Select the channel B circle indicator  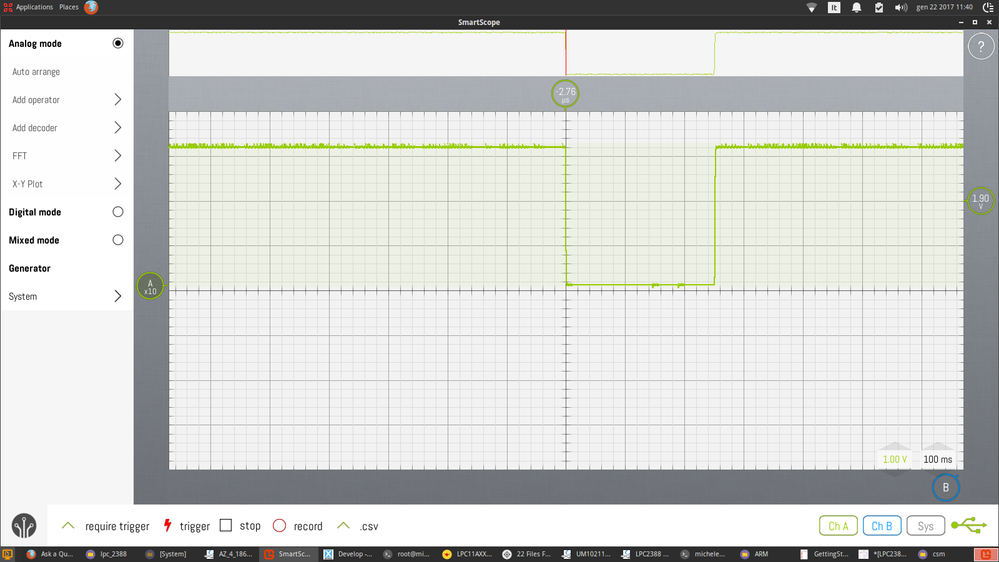coord(945,487)
